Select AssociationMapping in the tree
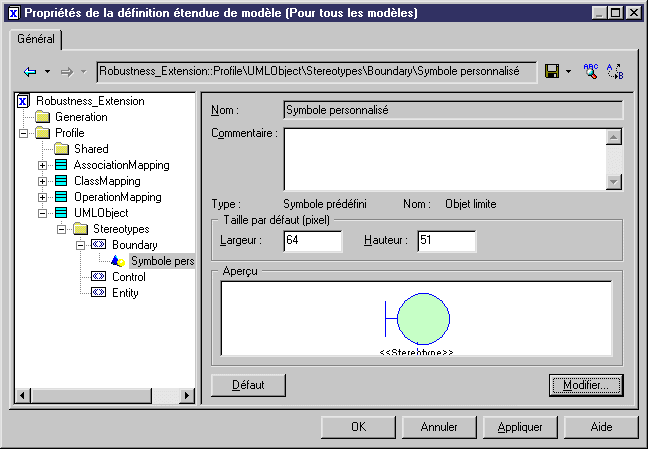Viewport: 648px width, 449px height. 122,165
